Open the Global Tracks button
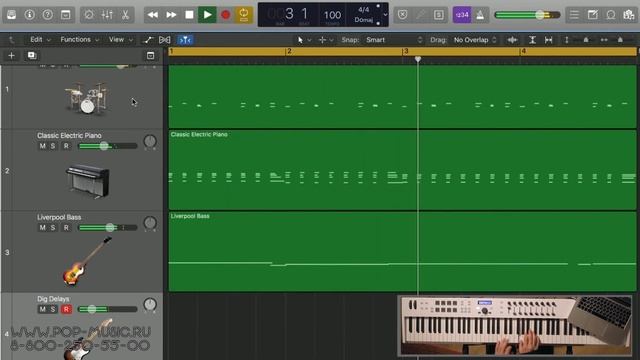This screenshot has width=640, height=360. tap(150, 55)
